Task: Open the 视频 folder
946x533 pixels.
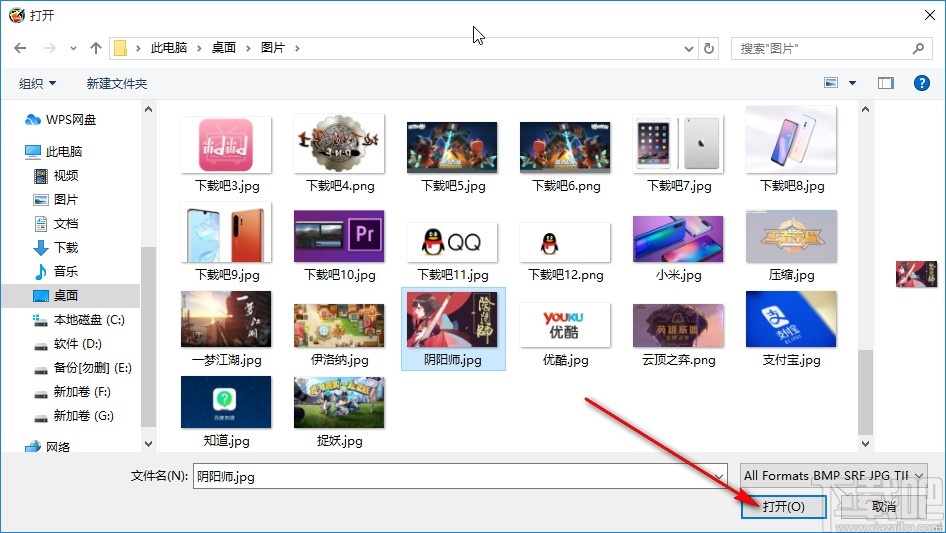Action: [56, 176]
